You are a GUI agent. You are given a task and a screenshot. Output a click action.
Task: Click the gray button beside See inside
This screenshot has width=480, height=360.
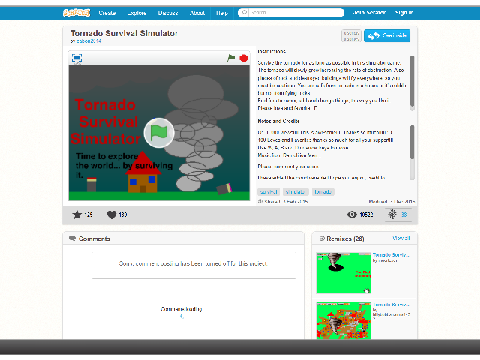[x=351, y=36]
